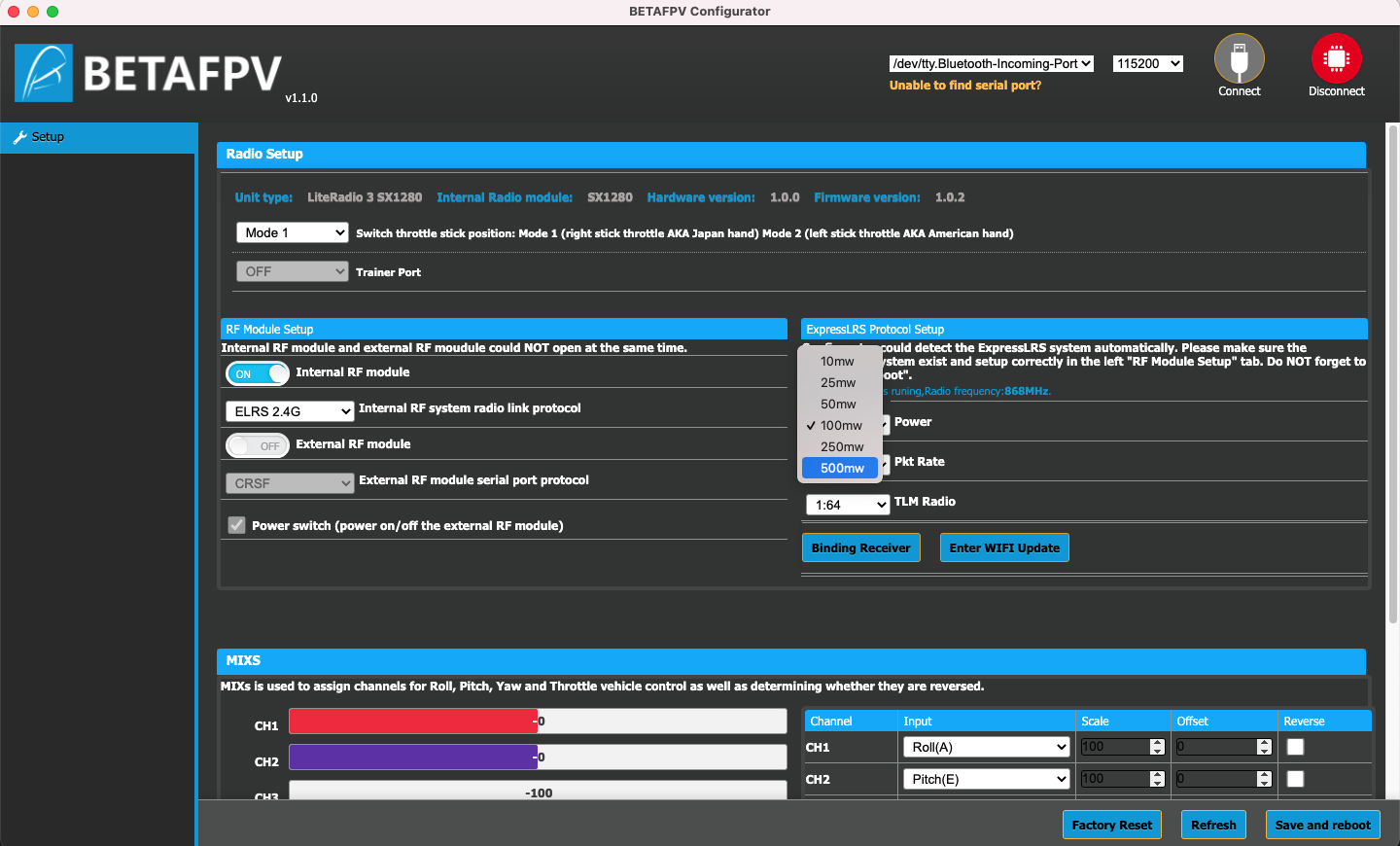This screenshot has width=1400, height=846.
Task: Select 250mw power option
Action: click(x=840, y=446)
